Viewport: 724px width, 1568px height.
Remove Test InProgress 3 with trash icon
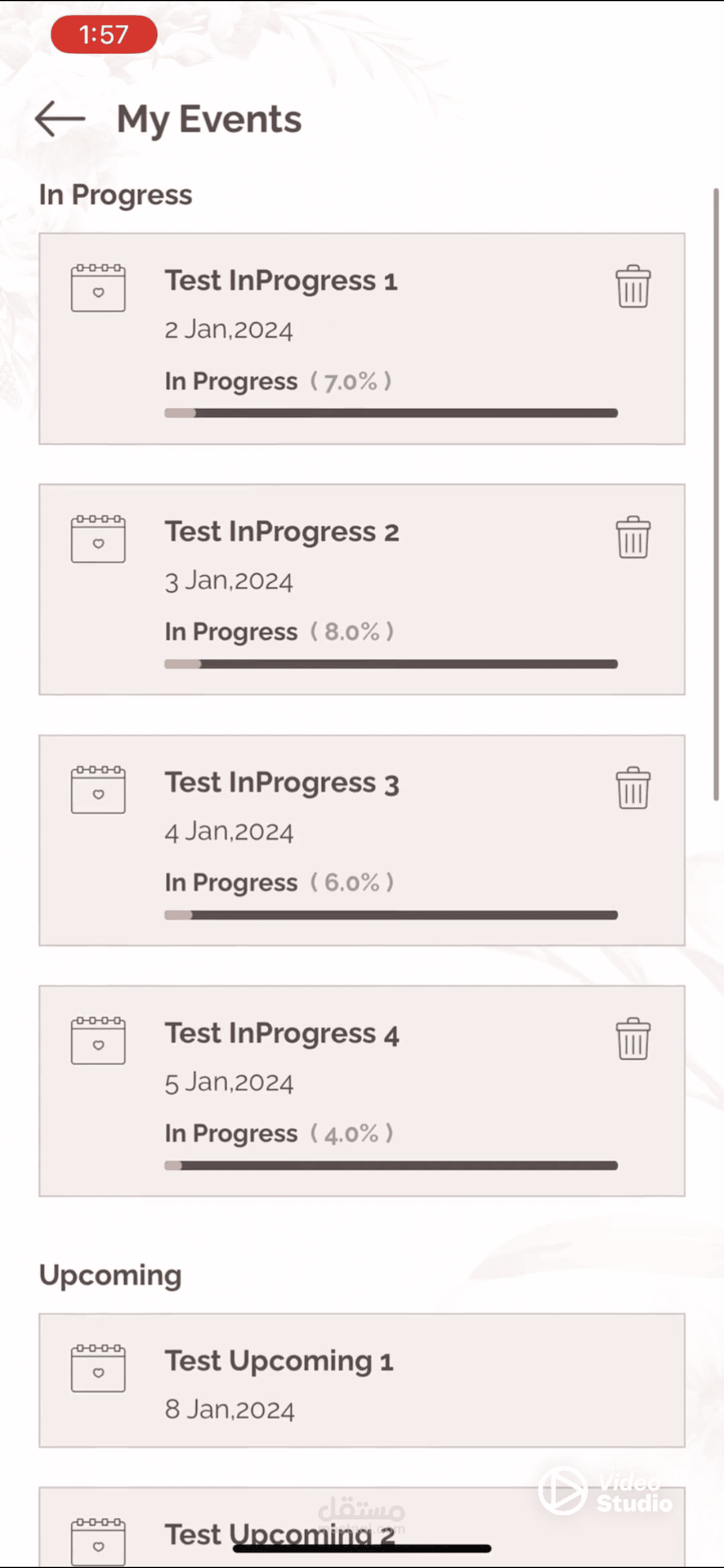[632, 788]
